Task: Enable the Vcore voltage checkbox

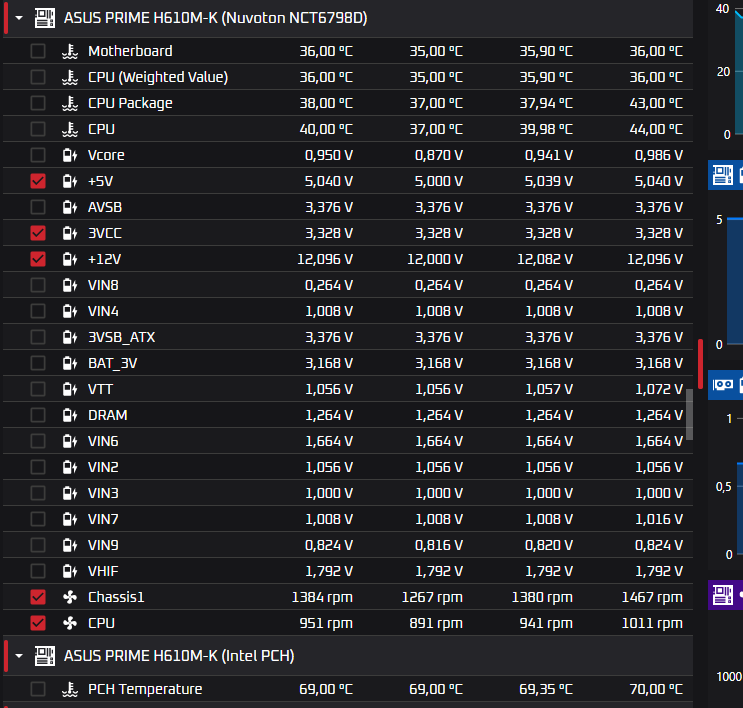Action: pos(38,155)
